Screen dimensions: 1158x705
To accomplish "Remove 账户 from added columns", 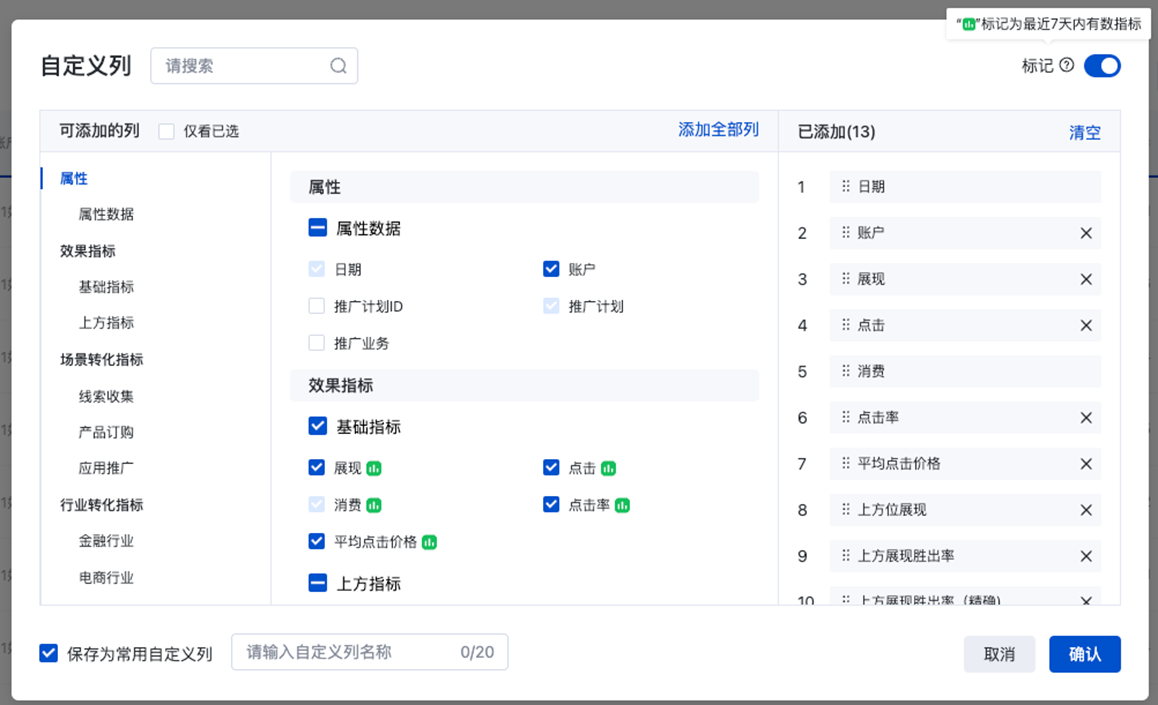I will 1086,233.
